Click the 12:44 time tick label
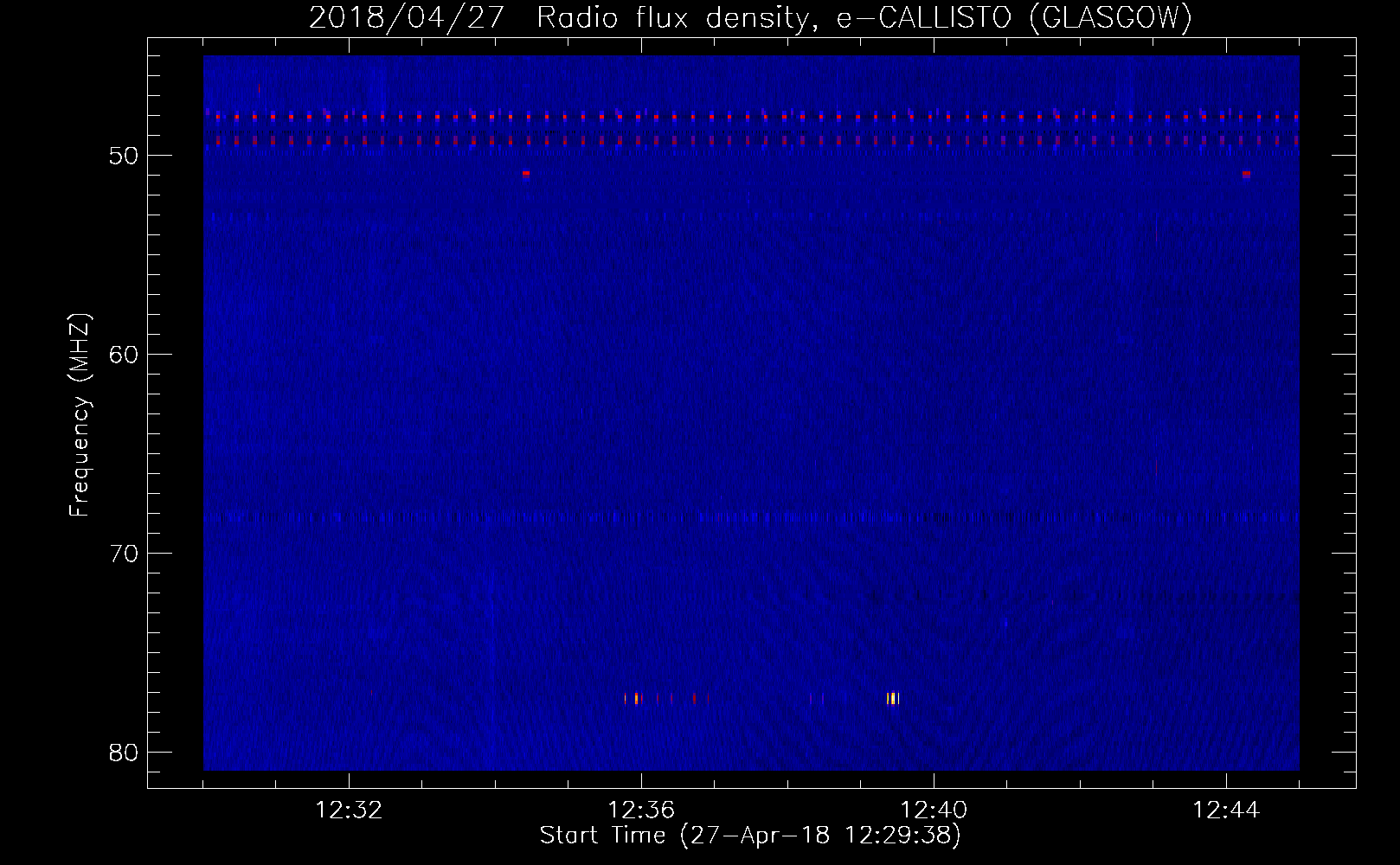This screenshot has width=1400, height=865. tap(1226, 811)
